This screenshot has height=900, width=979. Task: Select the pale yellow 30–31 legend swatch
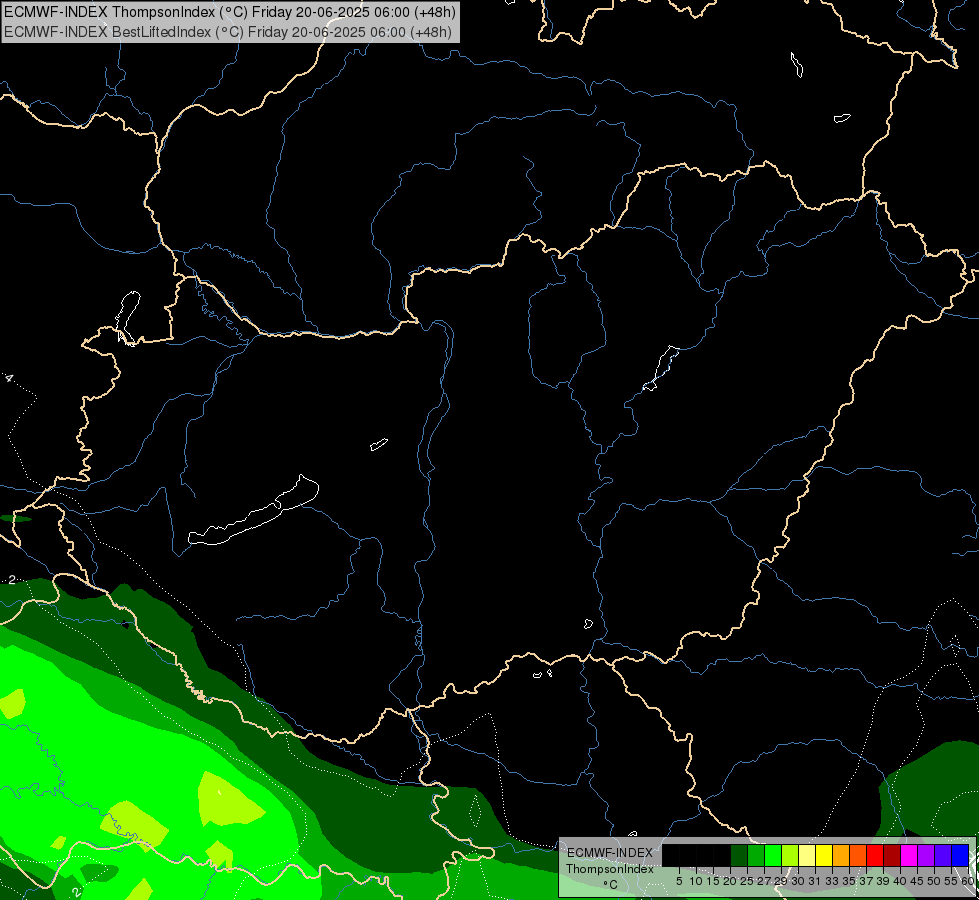coord(807,855)
